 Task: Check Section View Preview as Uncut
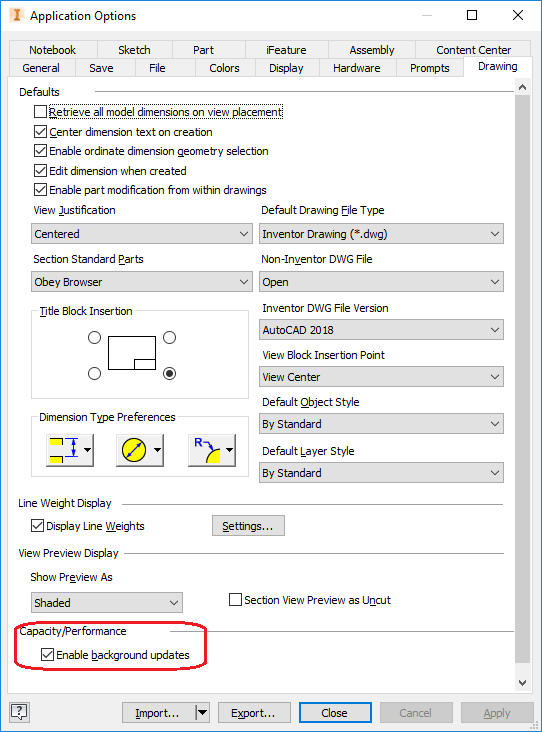pos(235,599)
